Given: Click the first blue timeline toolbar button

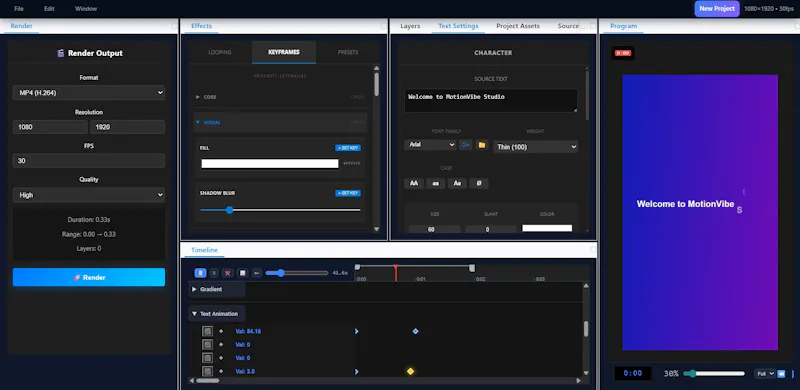Looking at the screenshot, I should pyautogui.click(x=201, y=273).
